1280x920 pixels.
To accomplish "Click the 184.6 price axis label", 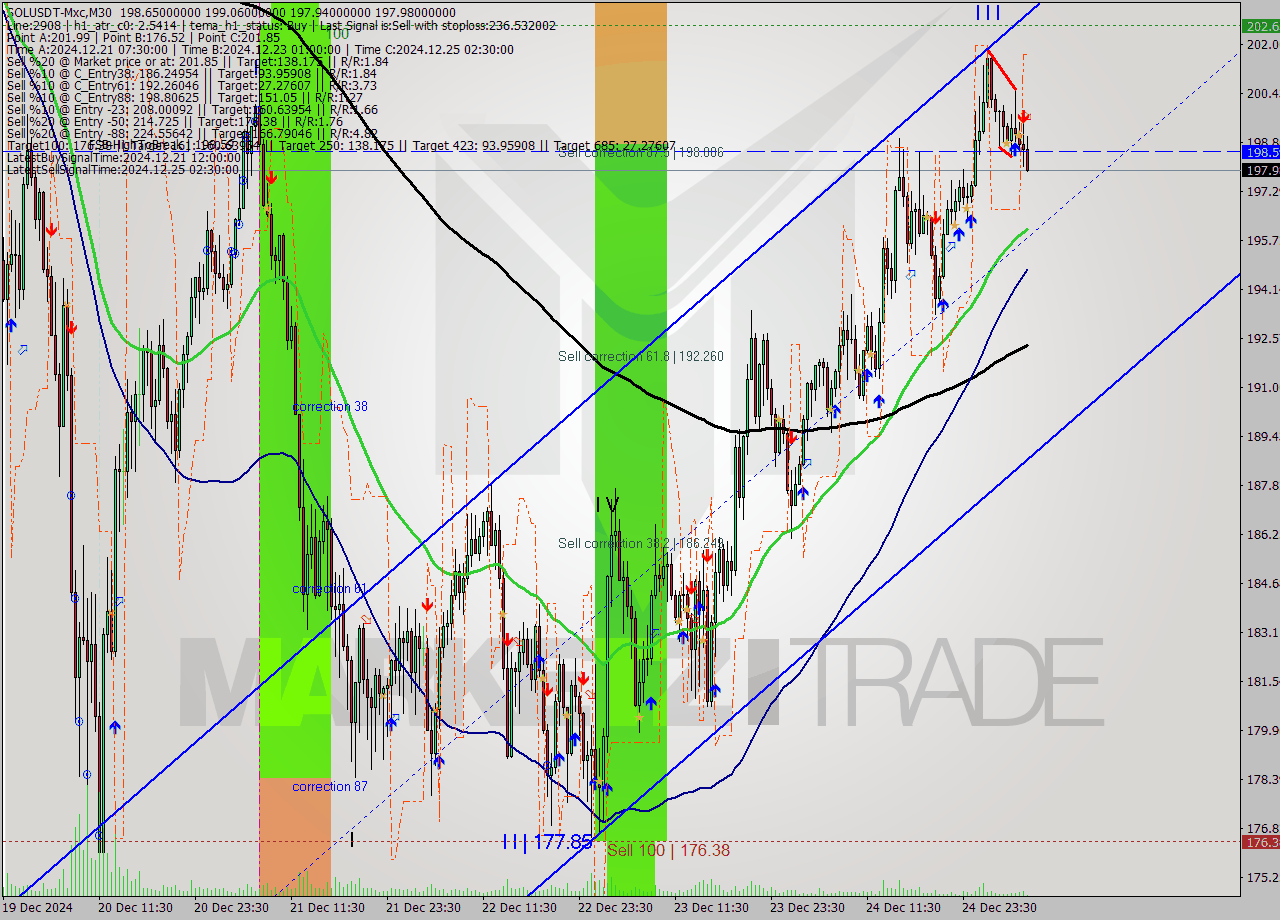I will pyautogui.click(x=1262, y=583).
